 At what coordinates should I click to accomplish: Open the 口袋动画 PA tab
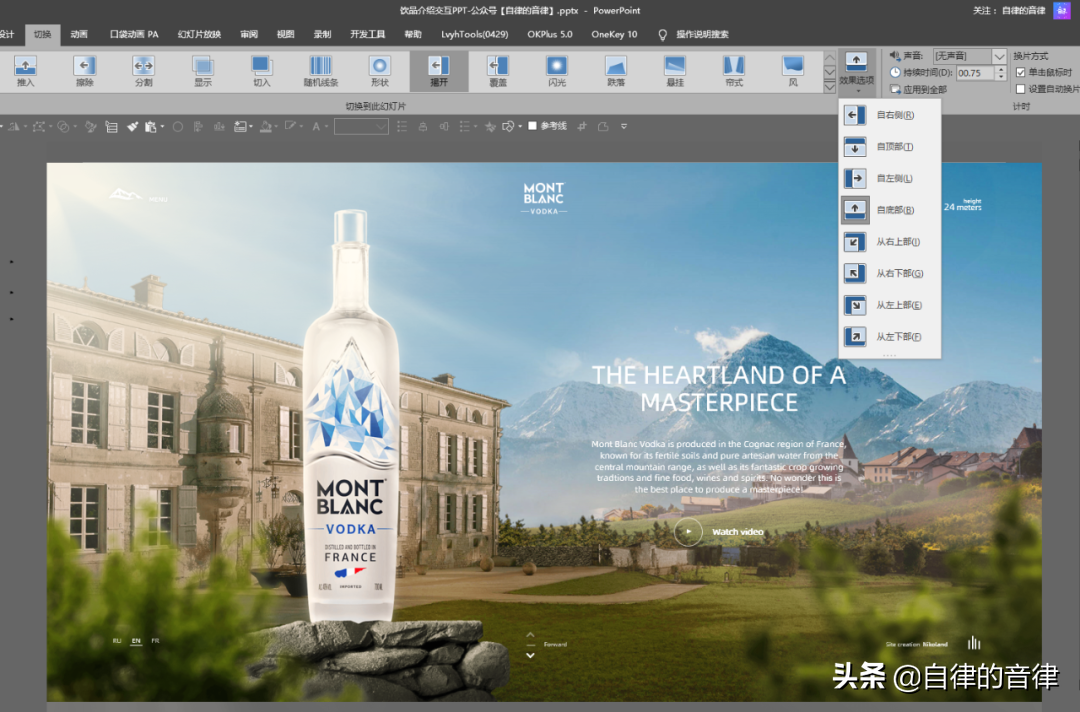click(134, 34)
